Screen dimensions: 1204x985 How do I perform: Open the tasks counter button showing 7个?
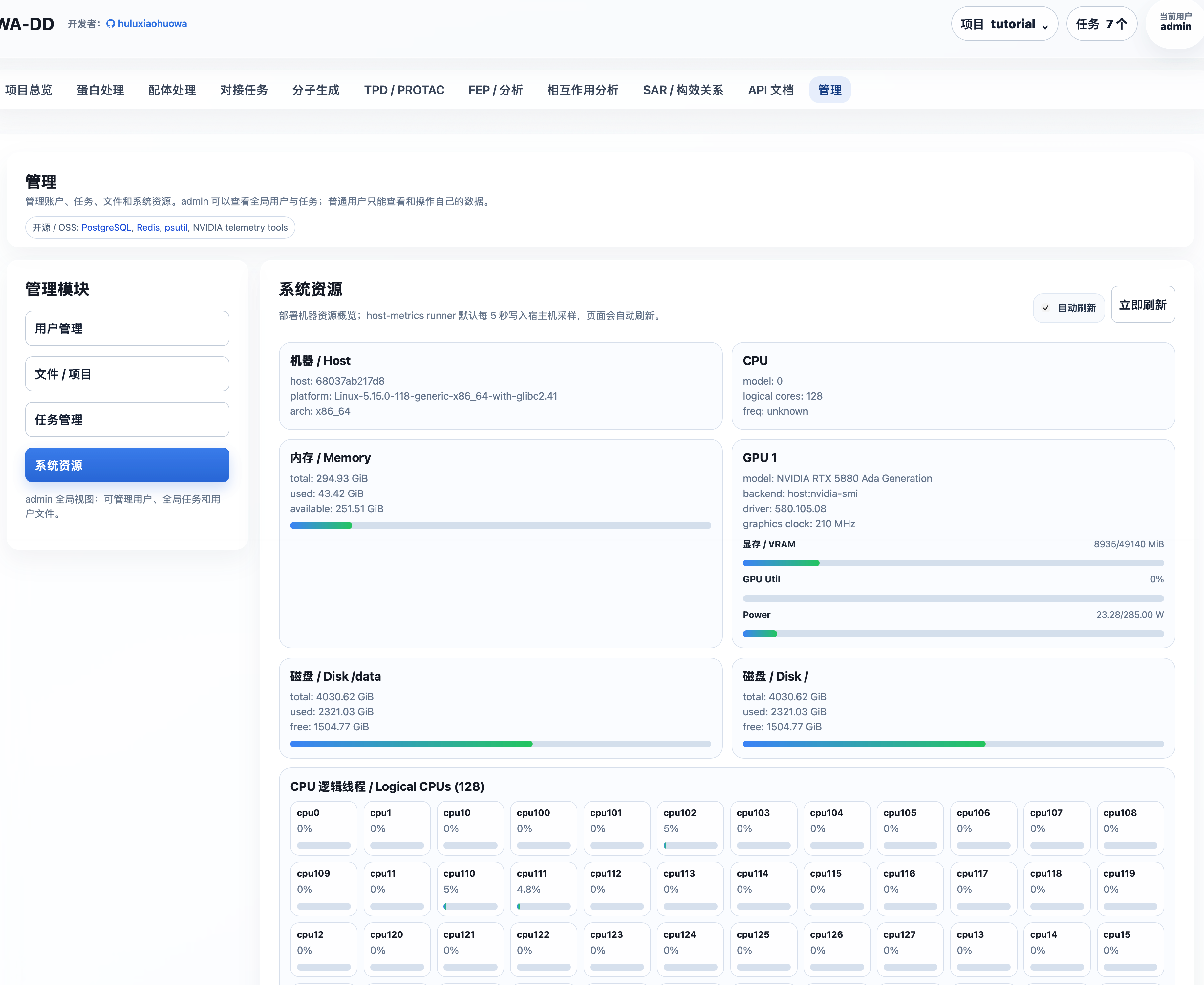tap(1101, 24)
